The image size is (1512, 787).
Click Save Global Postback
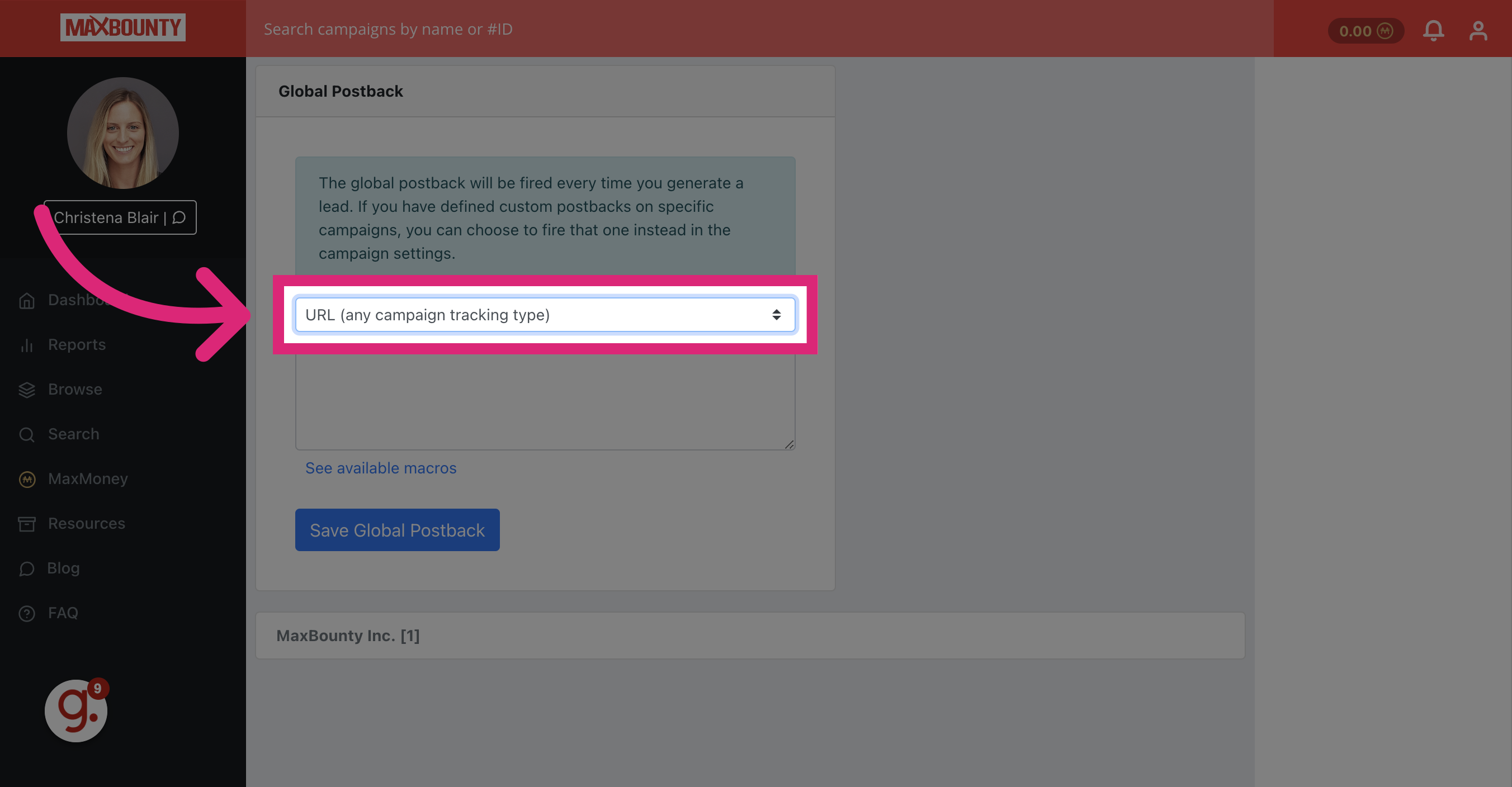[x=397, y=529]
